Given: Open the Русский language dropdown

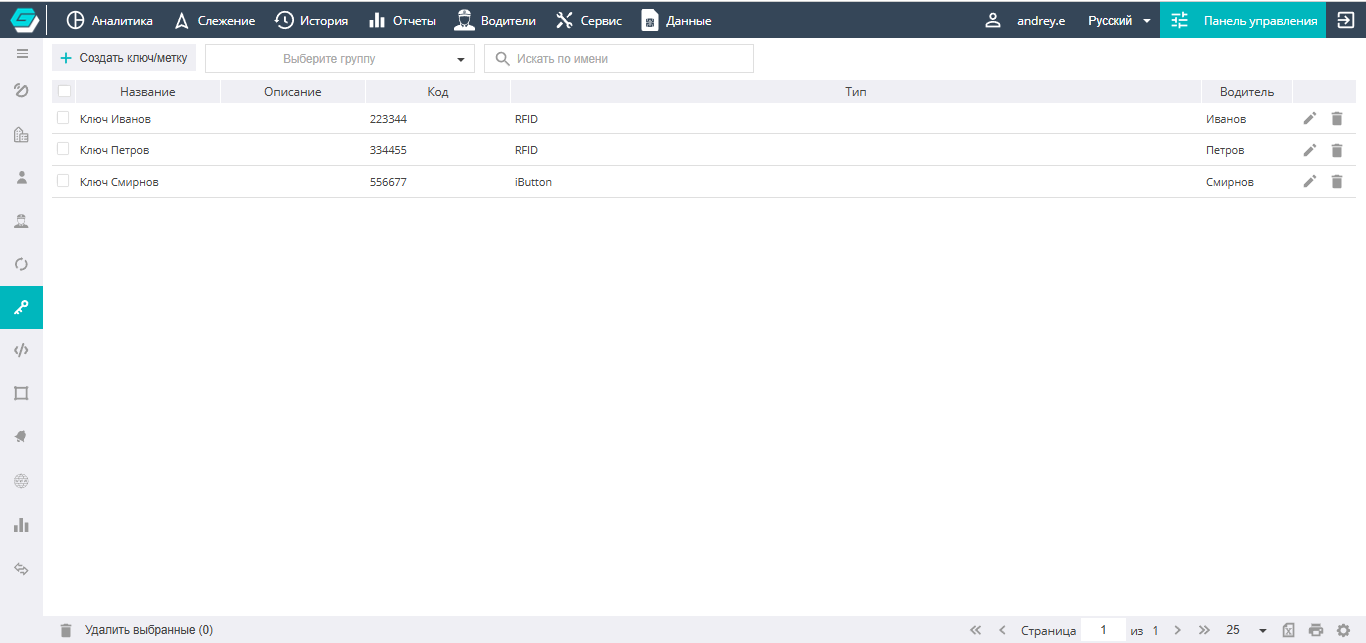Looking at the screenshot, I should pos(1118,20).
